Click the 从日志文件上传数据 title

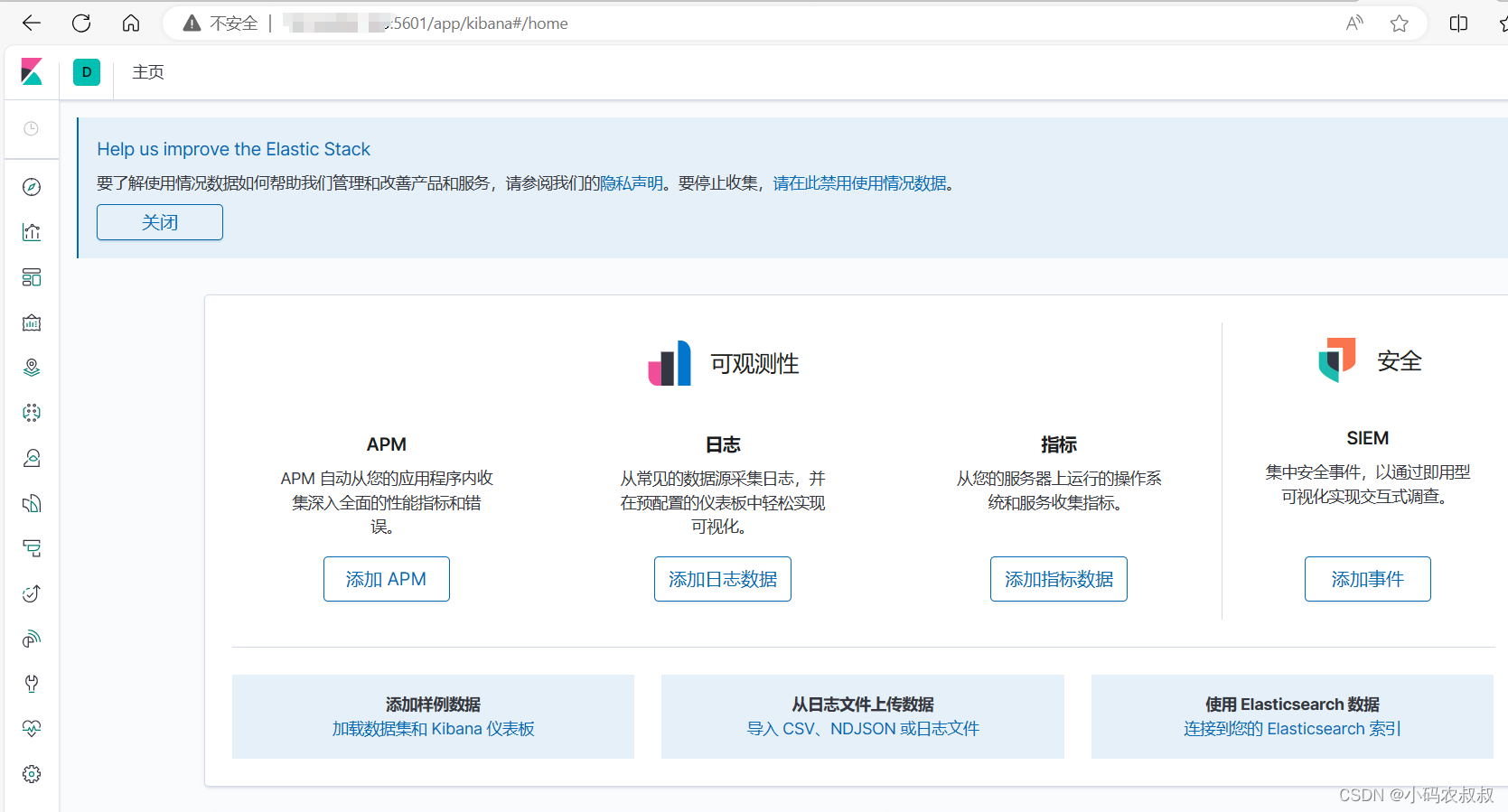863,705
